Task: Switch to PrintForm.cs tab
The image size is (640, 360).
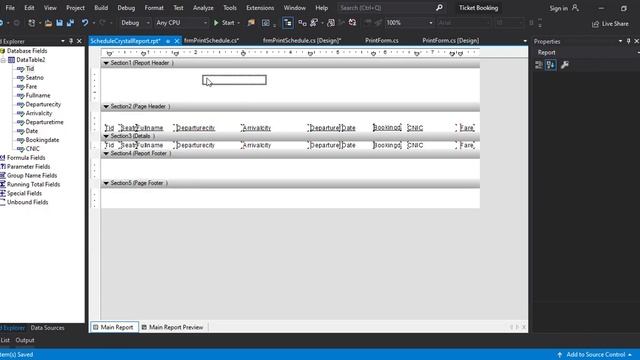Action: [x=382, y=40]
